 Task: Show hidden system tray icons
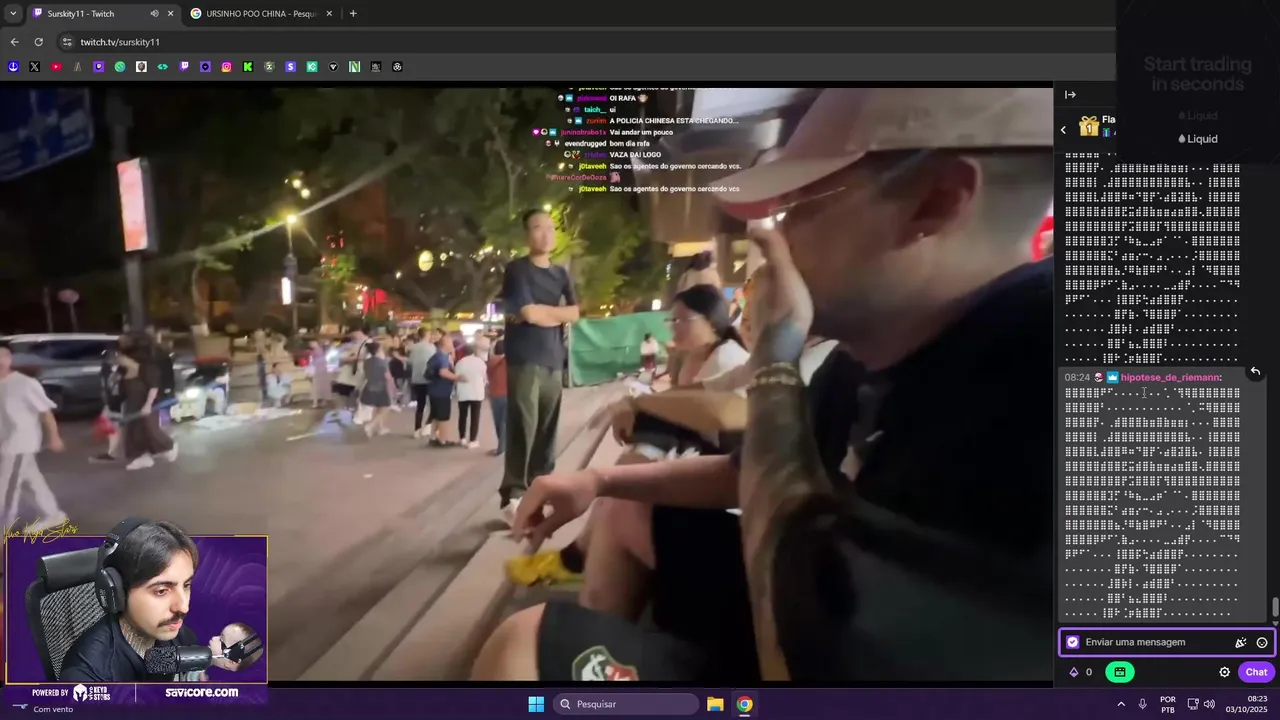point(1120,704)
